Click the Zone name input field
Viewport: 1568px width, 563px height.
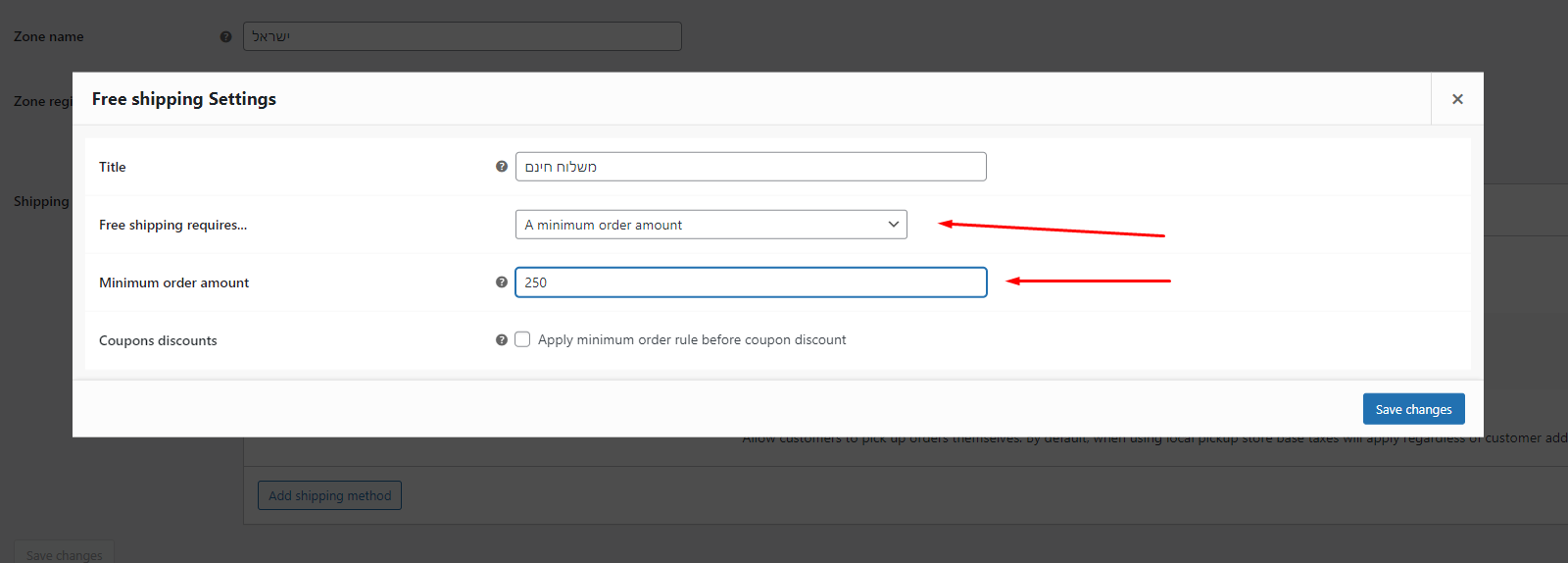click(x=462, y=37)
